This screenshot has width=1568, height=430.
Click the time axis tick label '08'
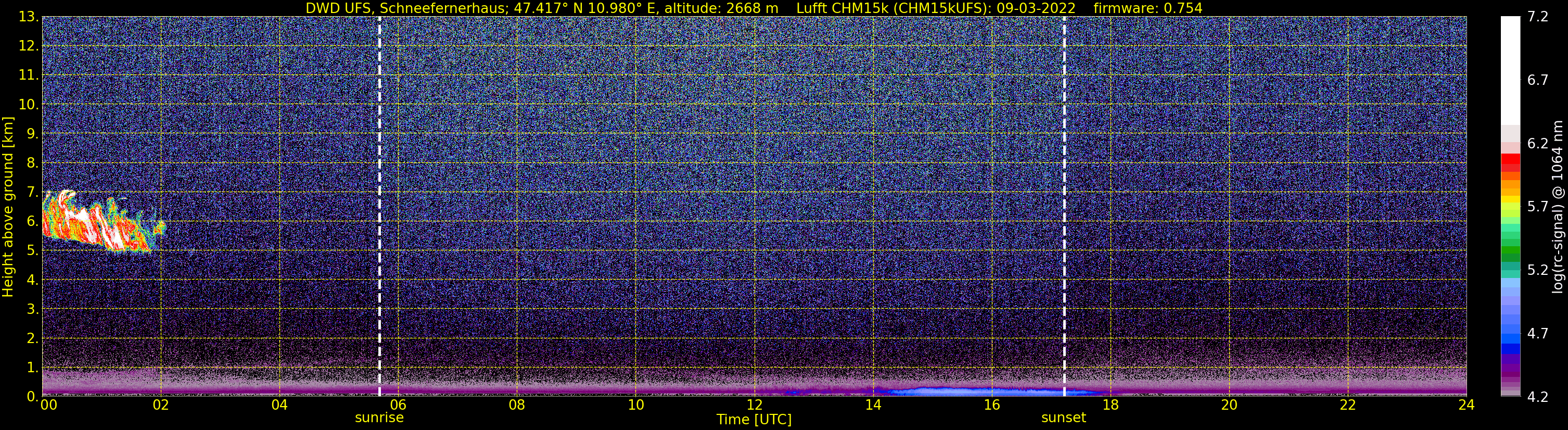point(517,405)
